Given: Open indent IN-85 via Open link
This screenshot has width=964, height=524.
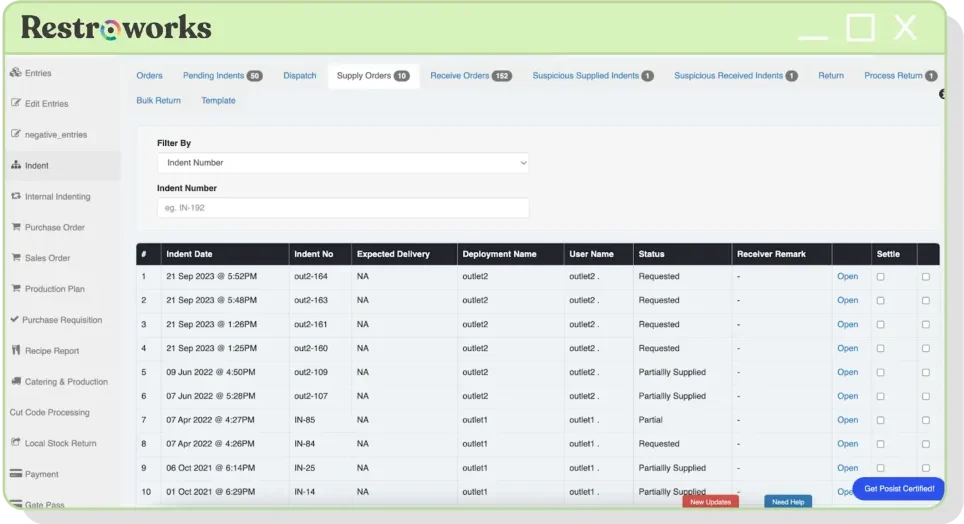Looking at the screenshot, I should coord(847,420).
